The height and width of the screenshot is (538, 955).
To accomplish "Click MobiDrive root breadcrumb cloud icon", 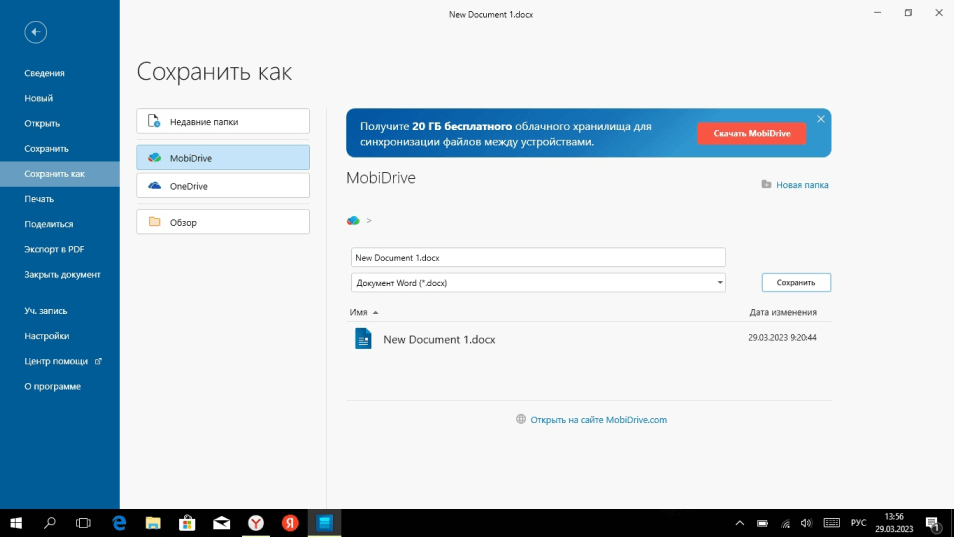I will click(x=353, y=221).
